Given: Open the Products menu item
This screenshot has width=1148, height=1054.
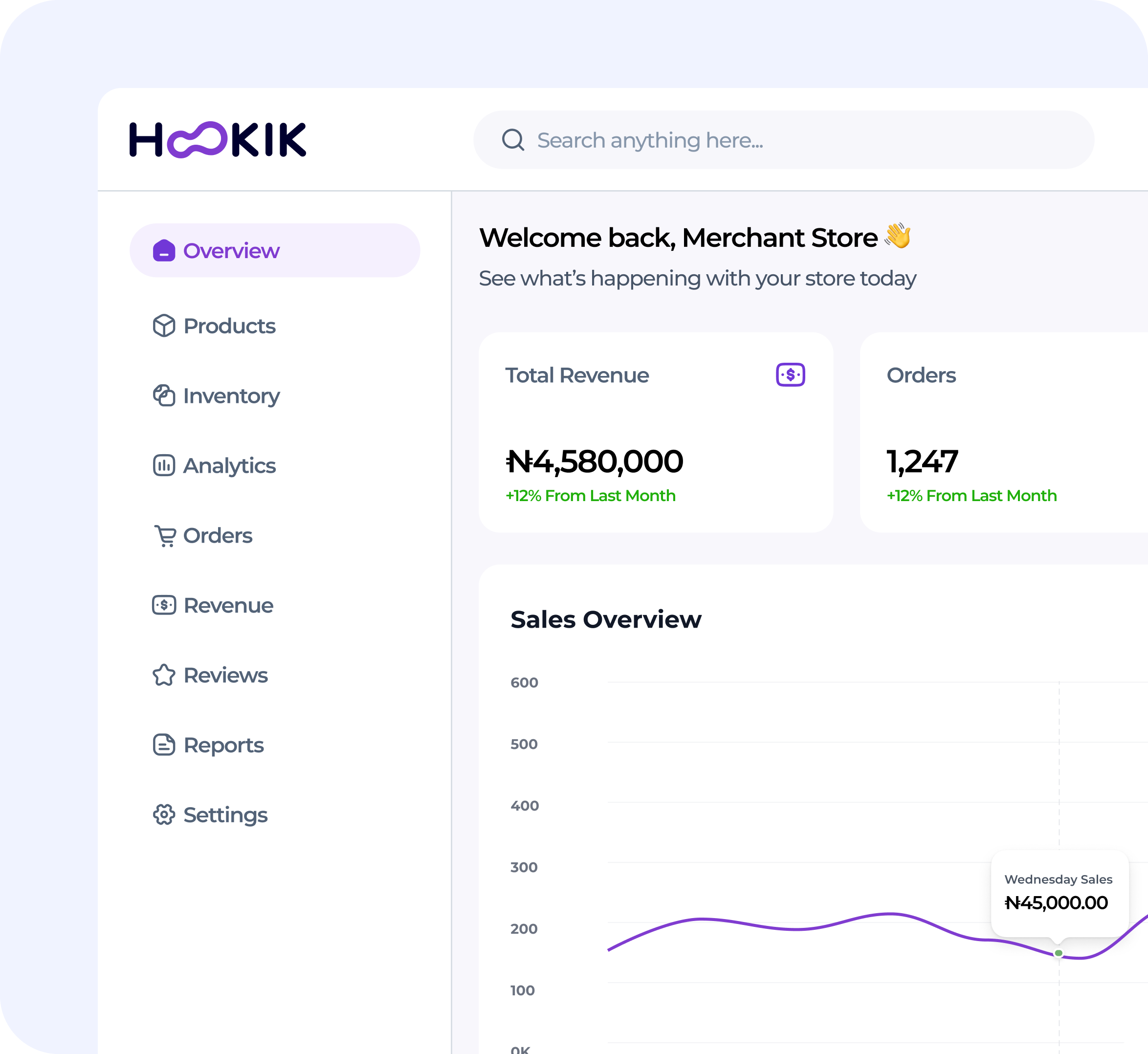Looking at the screenshot, I should (229, 326).
